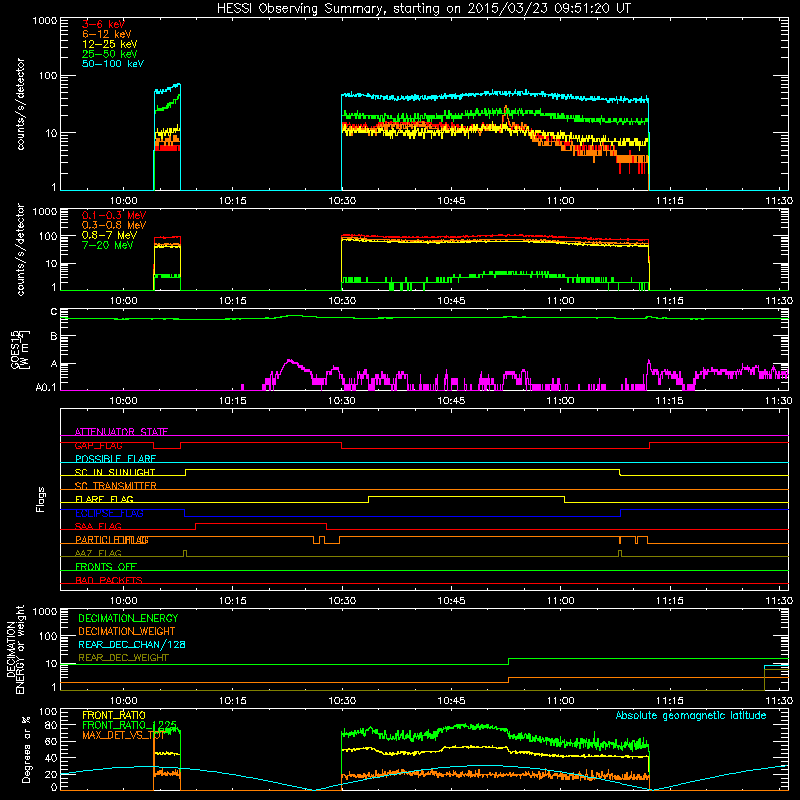Click the ATTENUATOR_STATE flag label

121,432
